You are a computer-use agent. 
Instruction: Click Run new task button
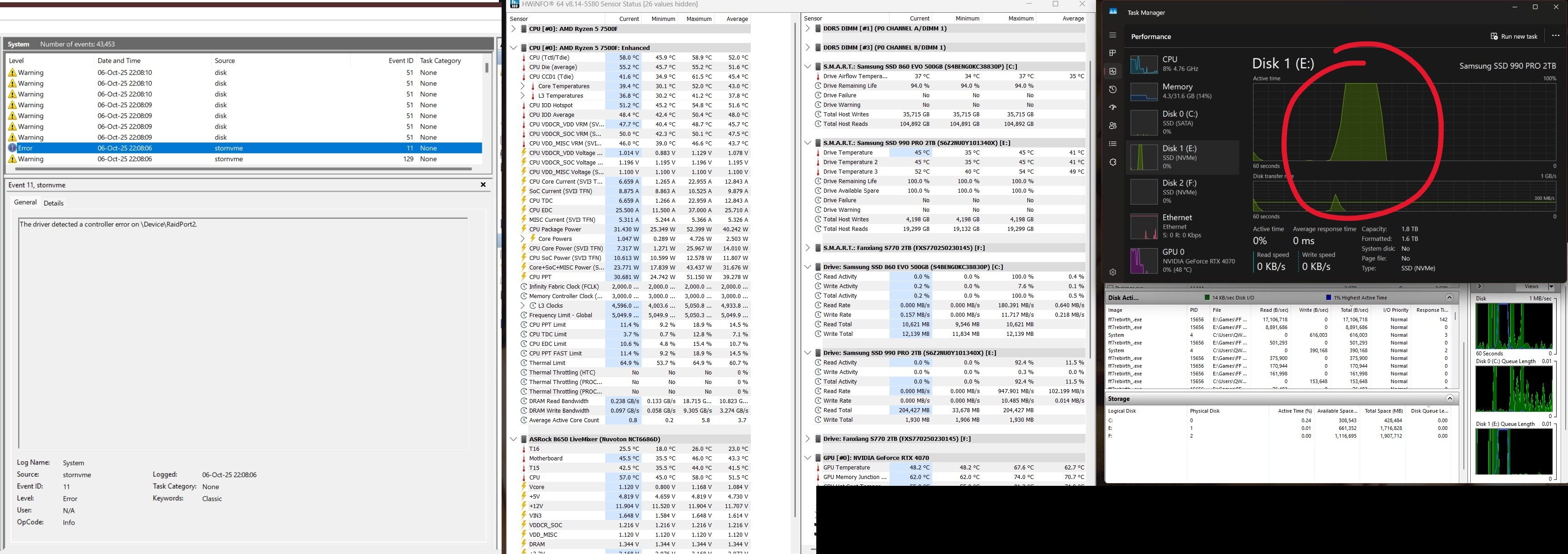coord(1513,36)
